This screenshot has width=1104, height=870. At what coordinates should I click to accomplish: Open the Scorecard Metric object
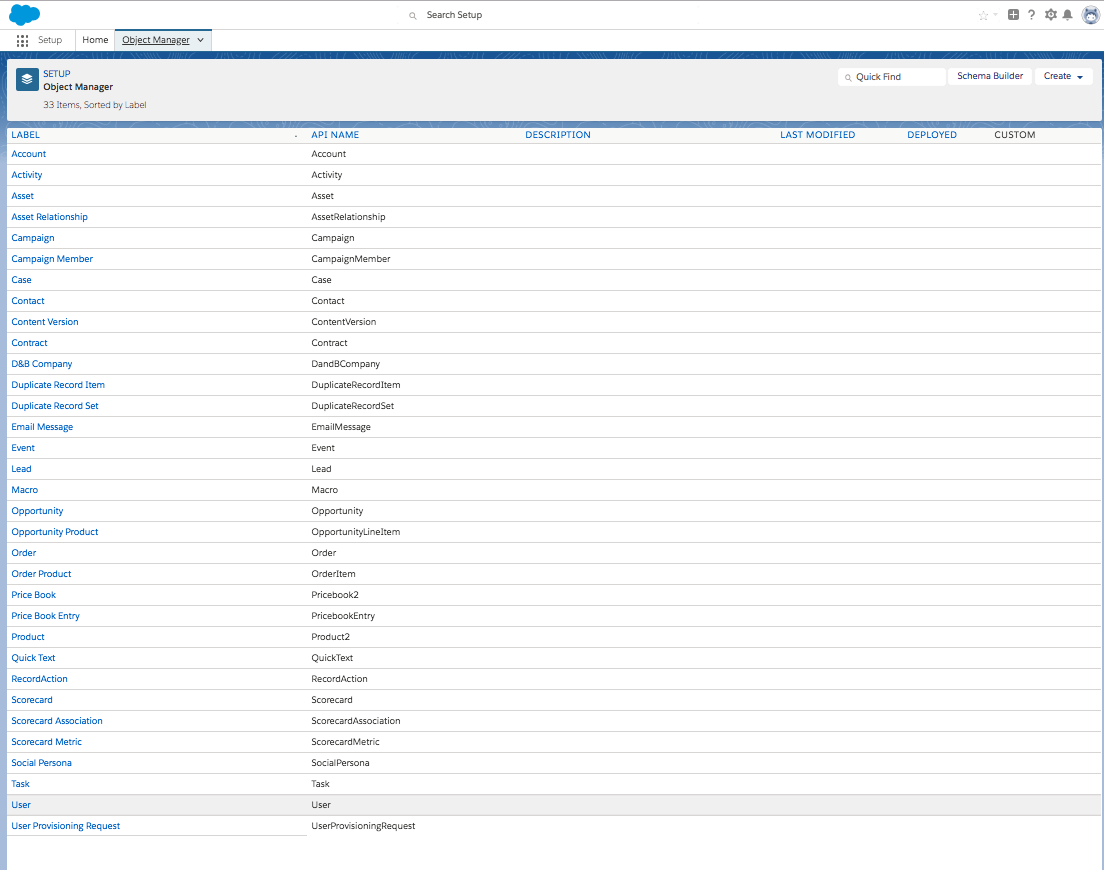click(46, 742)
